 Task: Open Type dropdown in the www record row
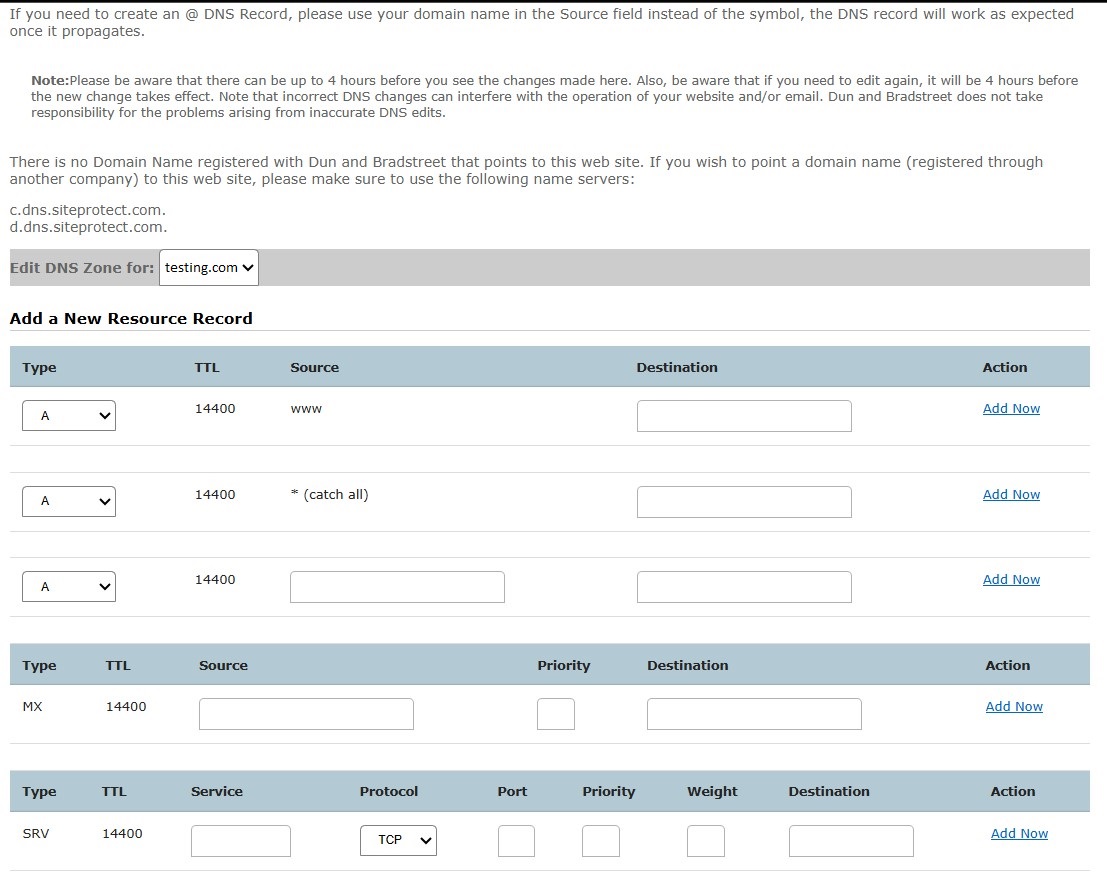point(69,416)
